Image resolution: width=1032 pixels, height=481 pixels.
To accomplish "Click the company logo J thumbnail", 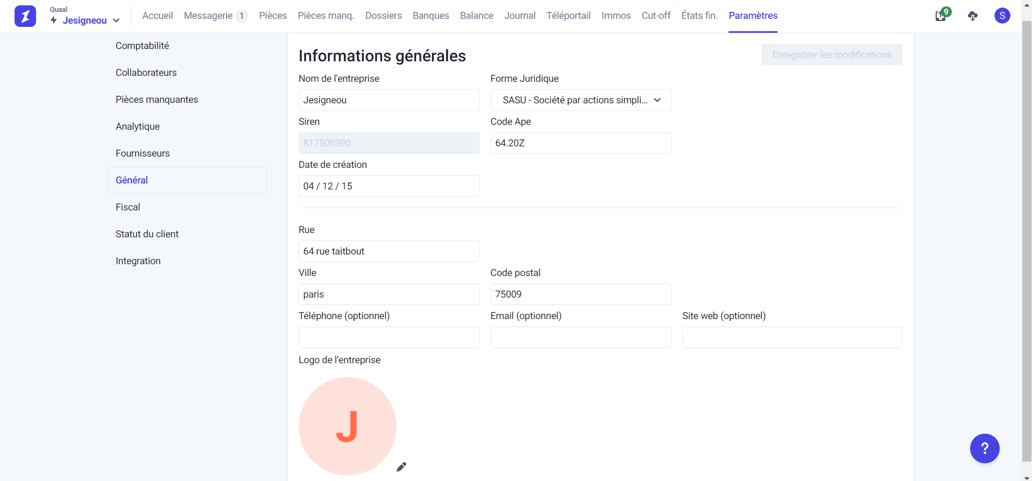I will (x=347, y=426).
